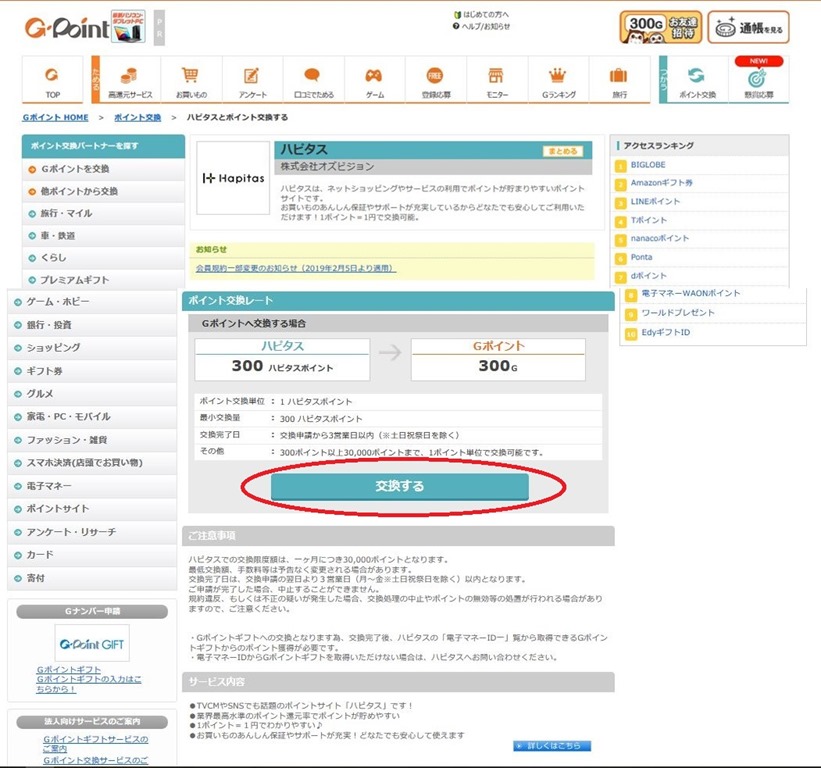Open カード sidebar category
This screenshot has height=768, width=821.
(x=93, y=555)
